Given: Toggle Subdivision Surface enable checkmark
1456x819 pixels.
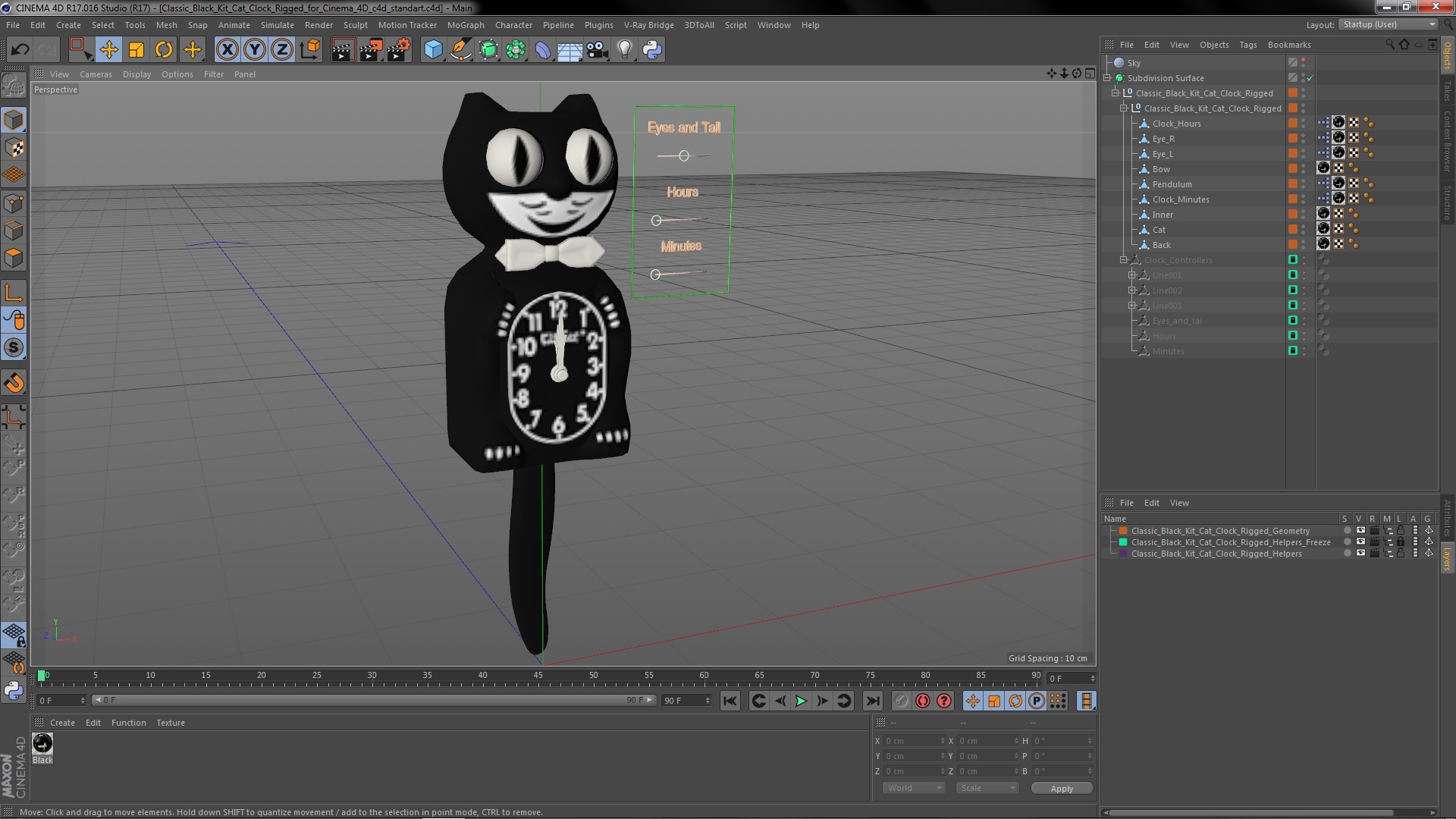Looking at the screenshot, I should [1310, 78].
